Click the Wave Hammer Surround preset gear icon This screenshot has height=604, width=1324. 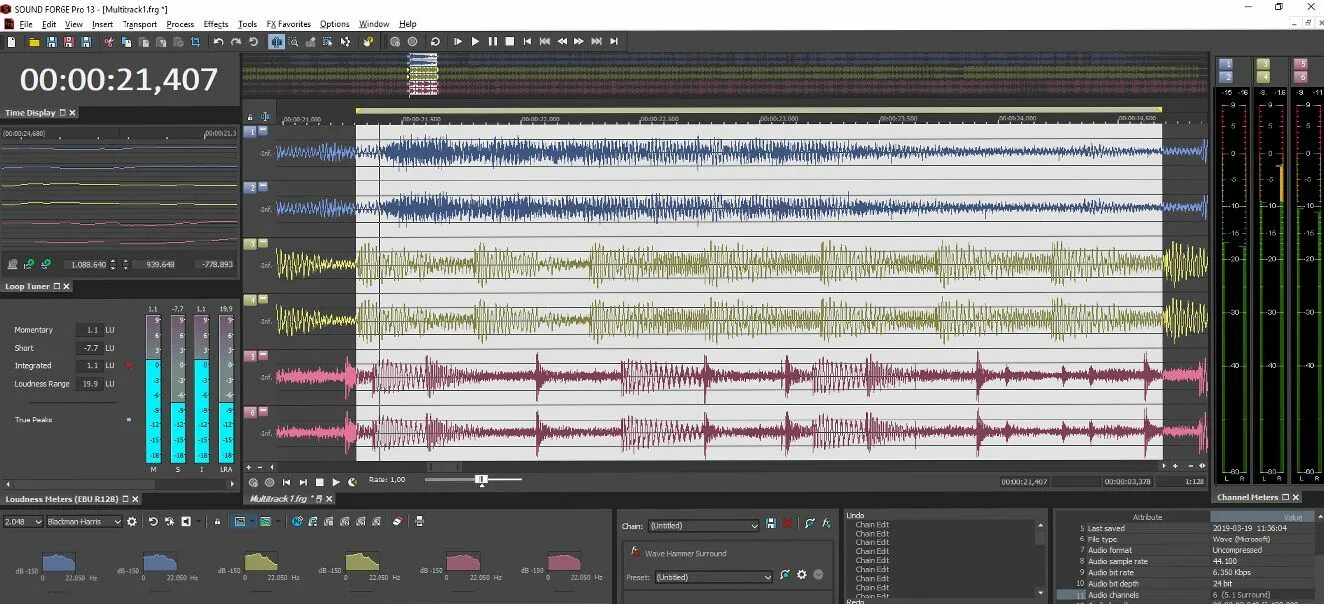click(800, 574)
